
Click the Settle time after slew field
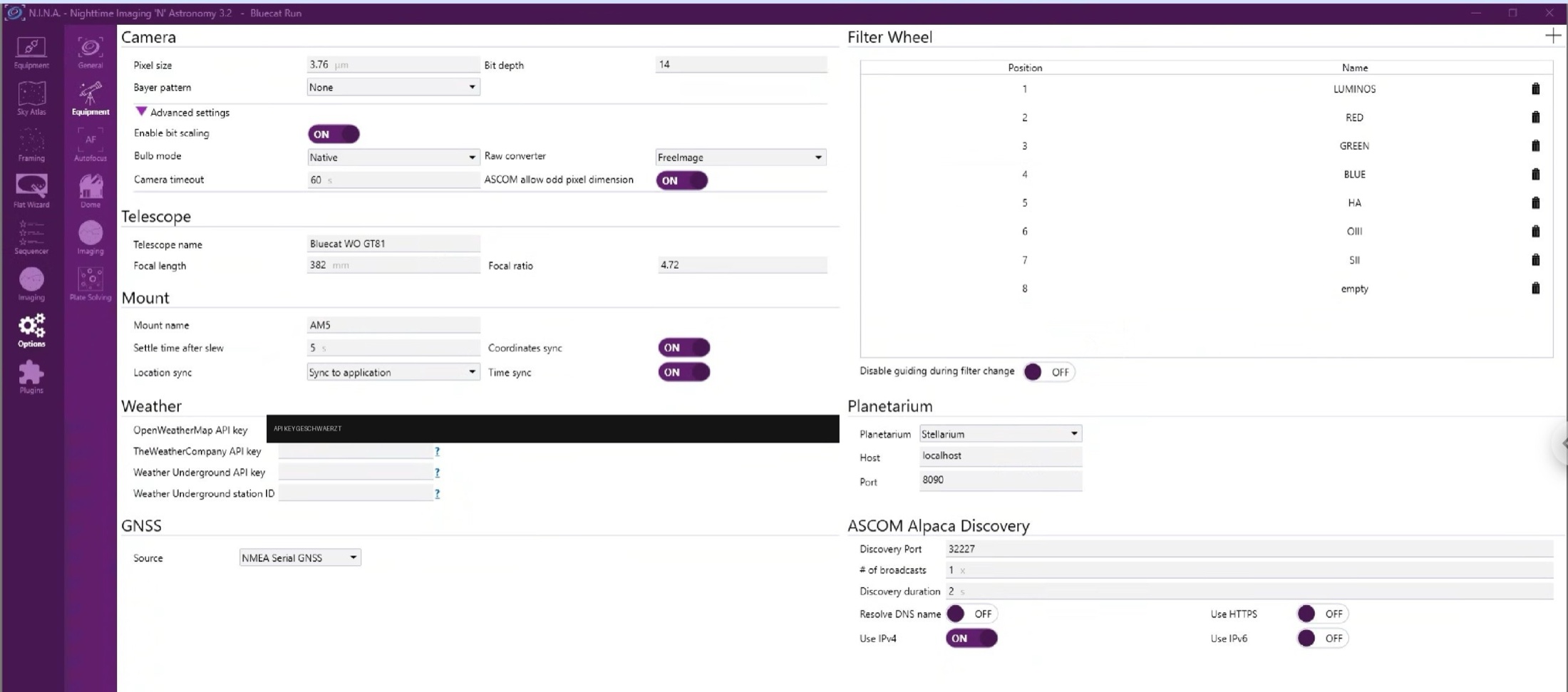pos(393,348)
